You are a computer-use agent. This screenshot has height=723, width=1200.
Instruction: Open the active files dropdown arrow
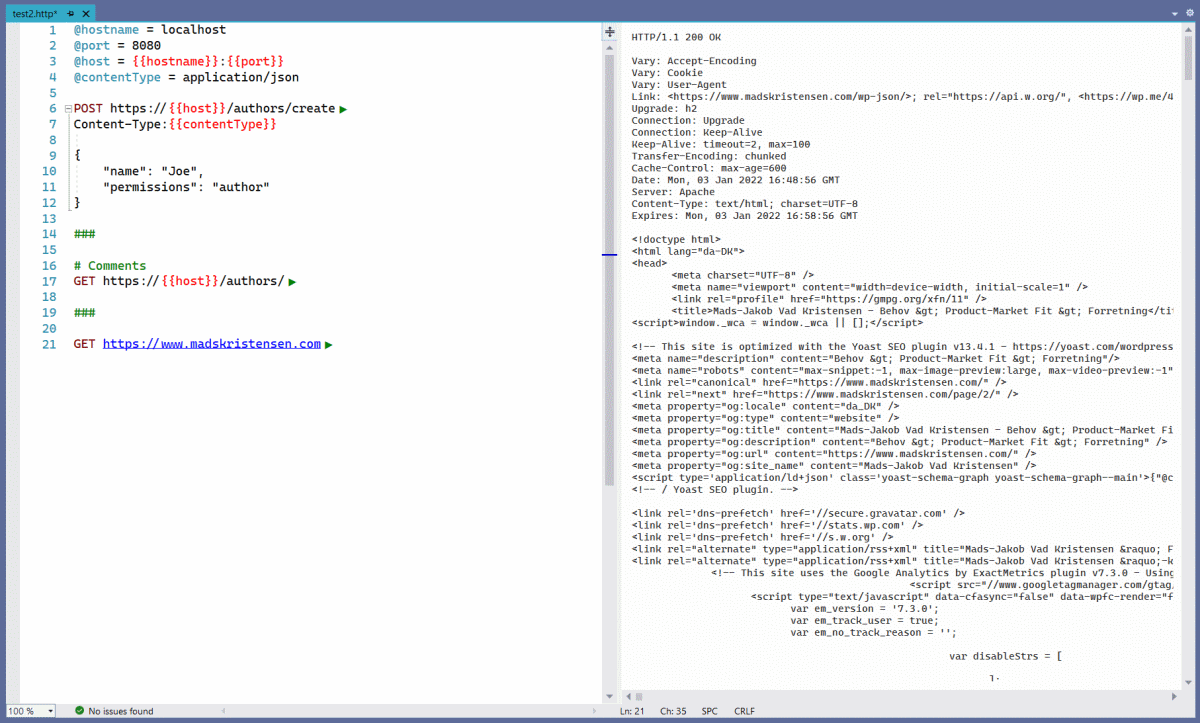pyautogui.click(x=1176, y=13)
